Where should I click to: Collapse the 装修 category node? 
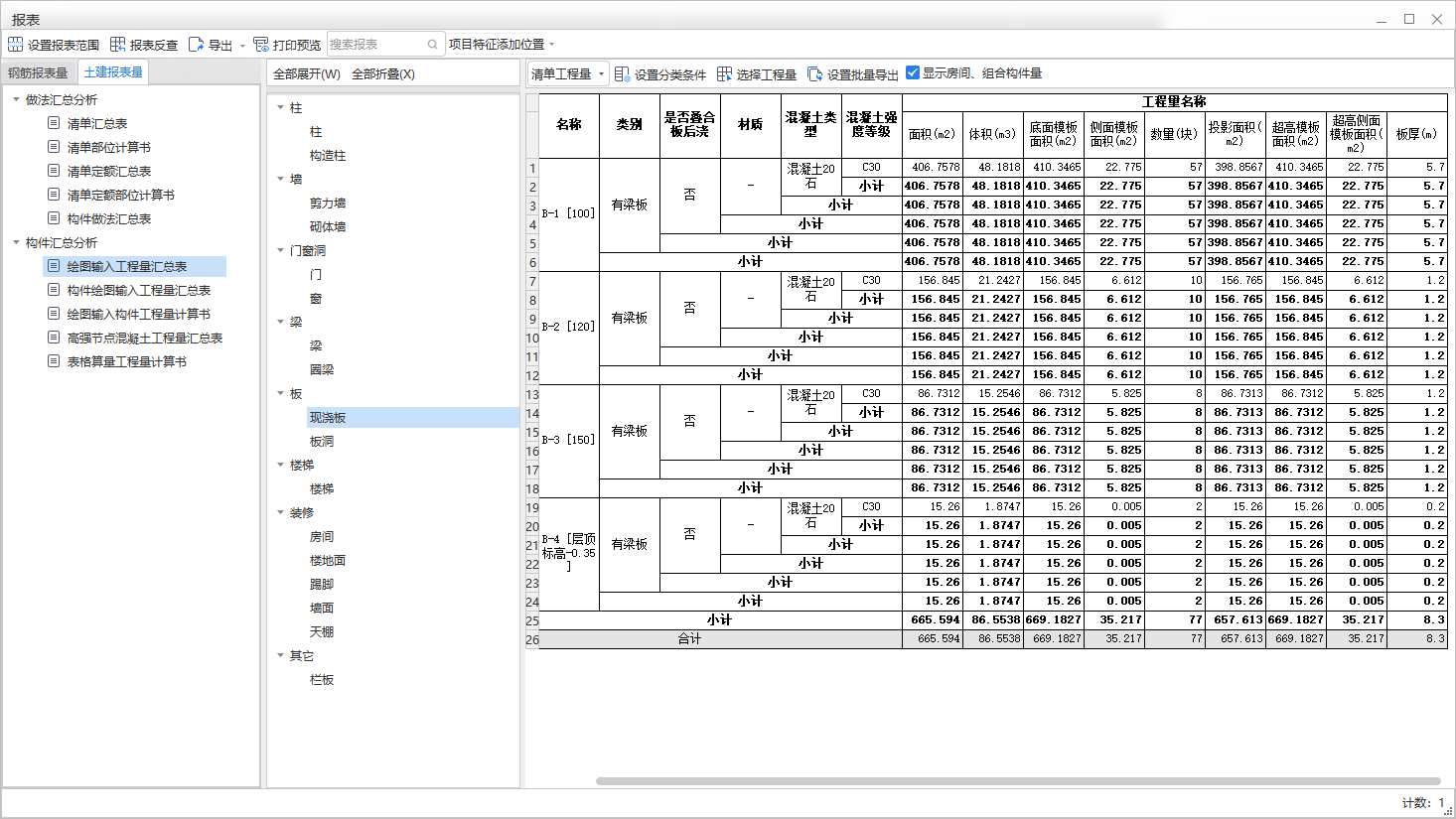pos(280,512)
